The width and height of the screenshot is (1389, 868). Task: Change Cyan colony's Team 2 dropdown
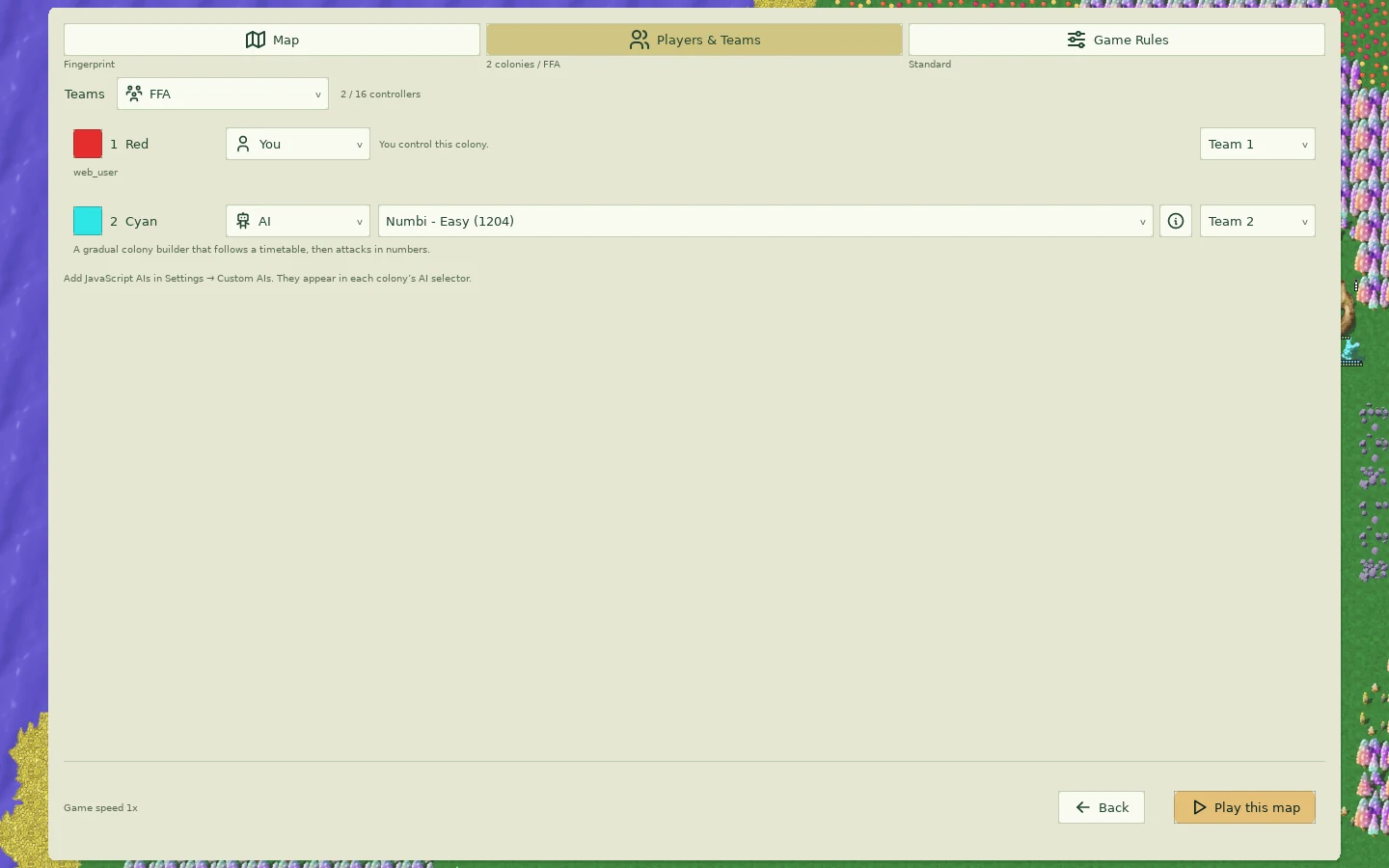click(x=1257, y=221)
